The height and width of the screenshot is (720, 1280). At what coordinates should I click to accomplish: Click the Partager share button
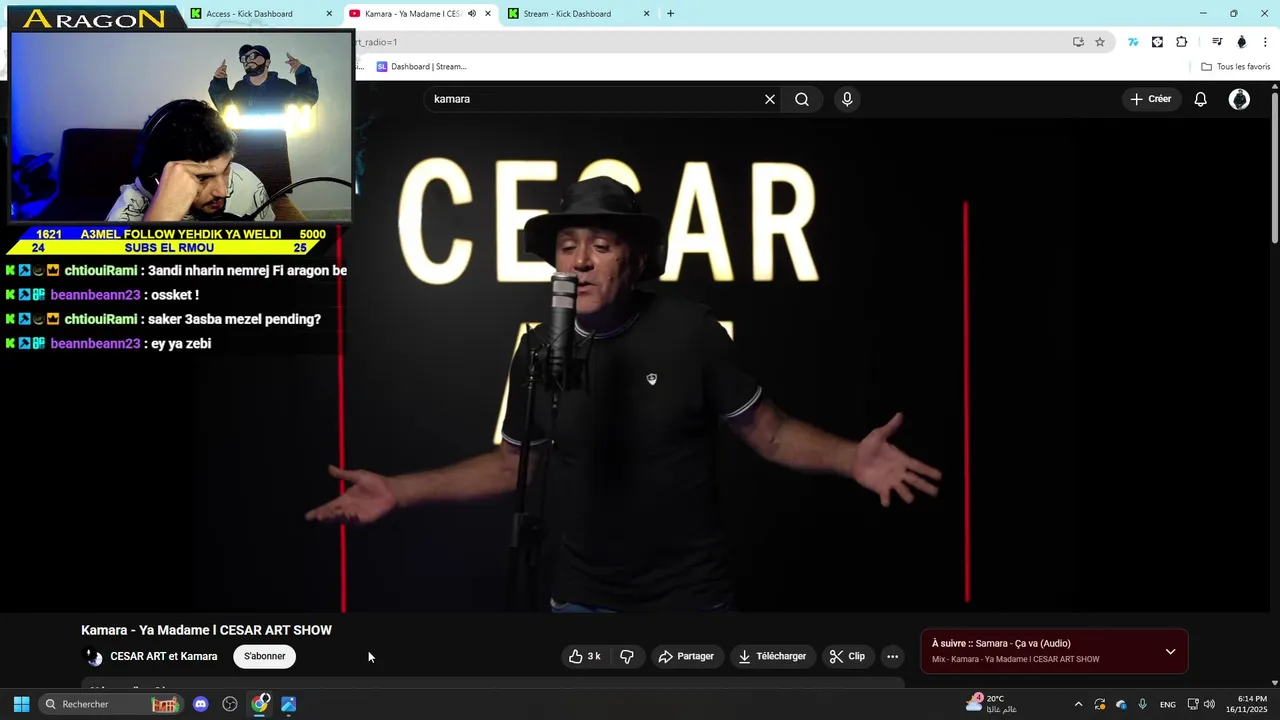(686, 656)
